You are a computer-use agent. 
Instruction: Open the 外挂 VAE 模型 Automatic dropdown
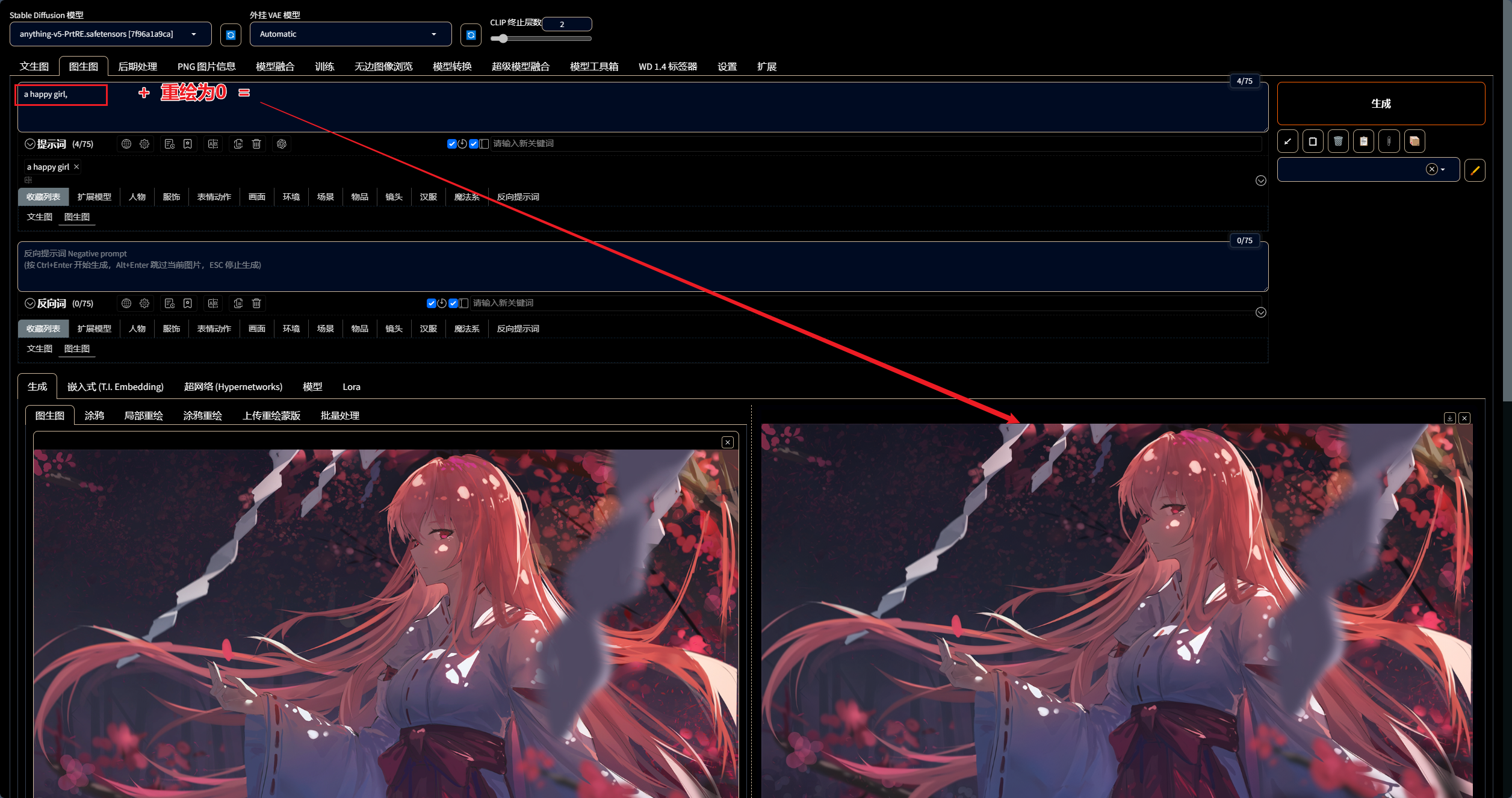(x=350, y=34)
